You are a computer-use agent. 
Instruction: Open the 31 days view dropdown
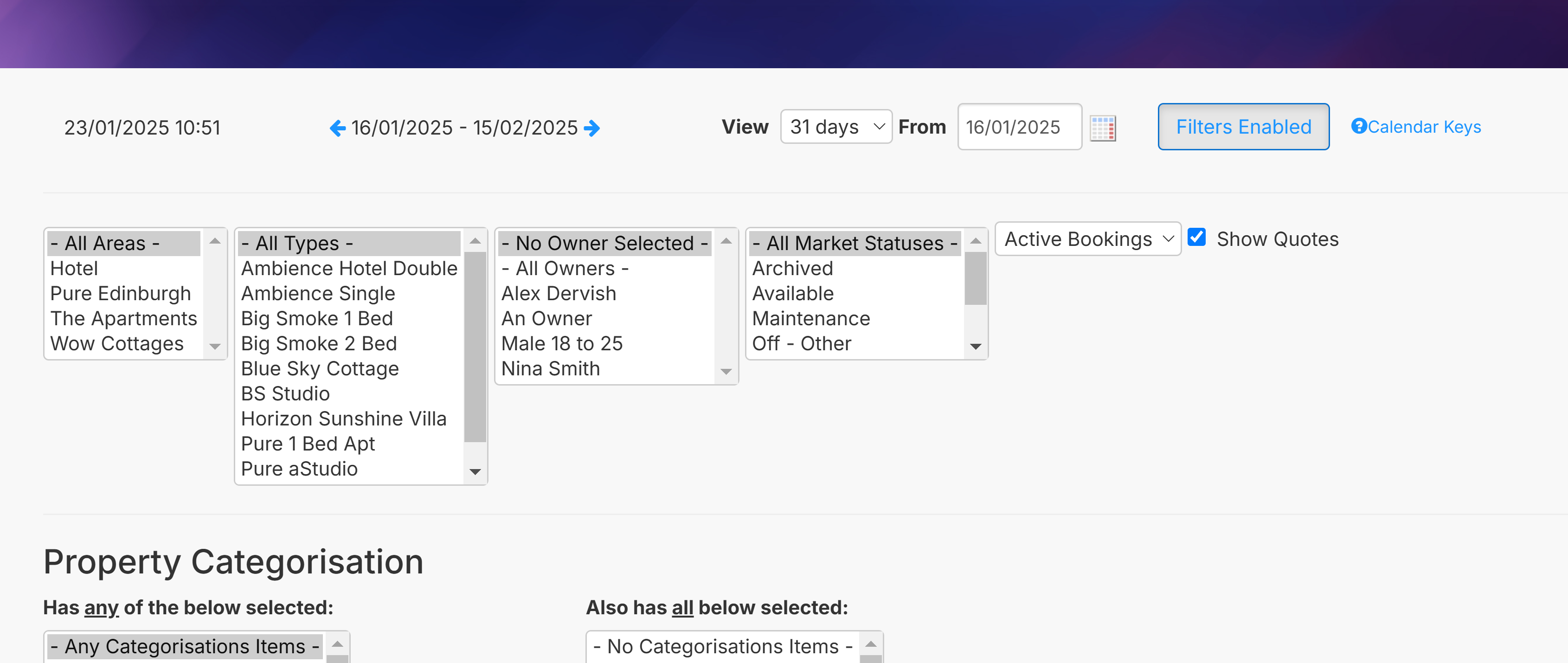pos(836,127)
